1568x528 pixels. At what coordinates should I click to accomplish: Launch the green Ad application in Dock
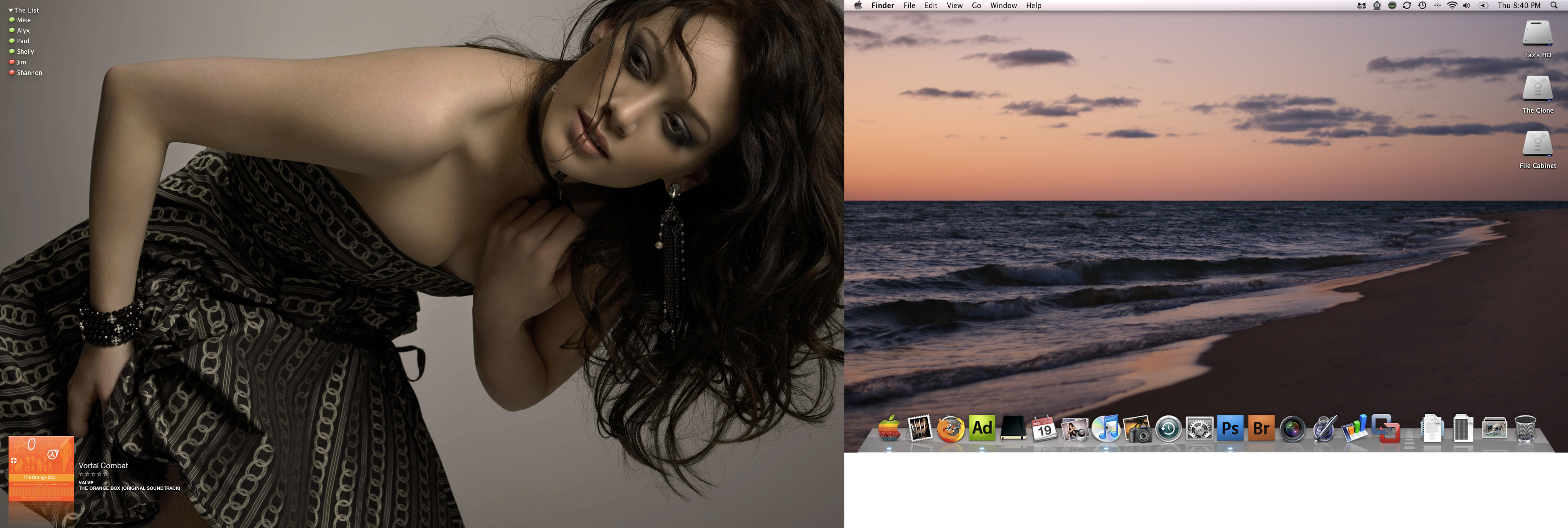pyautogui.click(x=982, y=428)
